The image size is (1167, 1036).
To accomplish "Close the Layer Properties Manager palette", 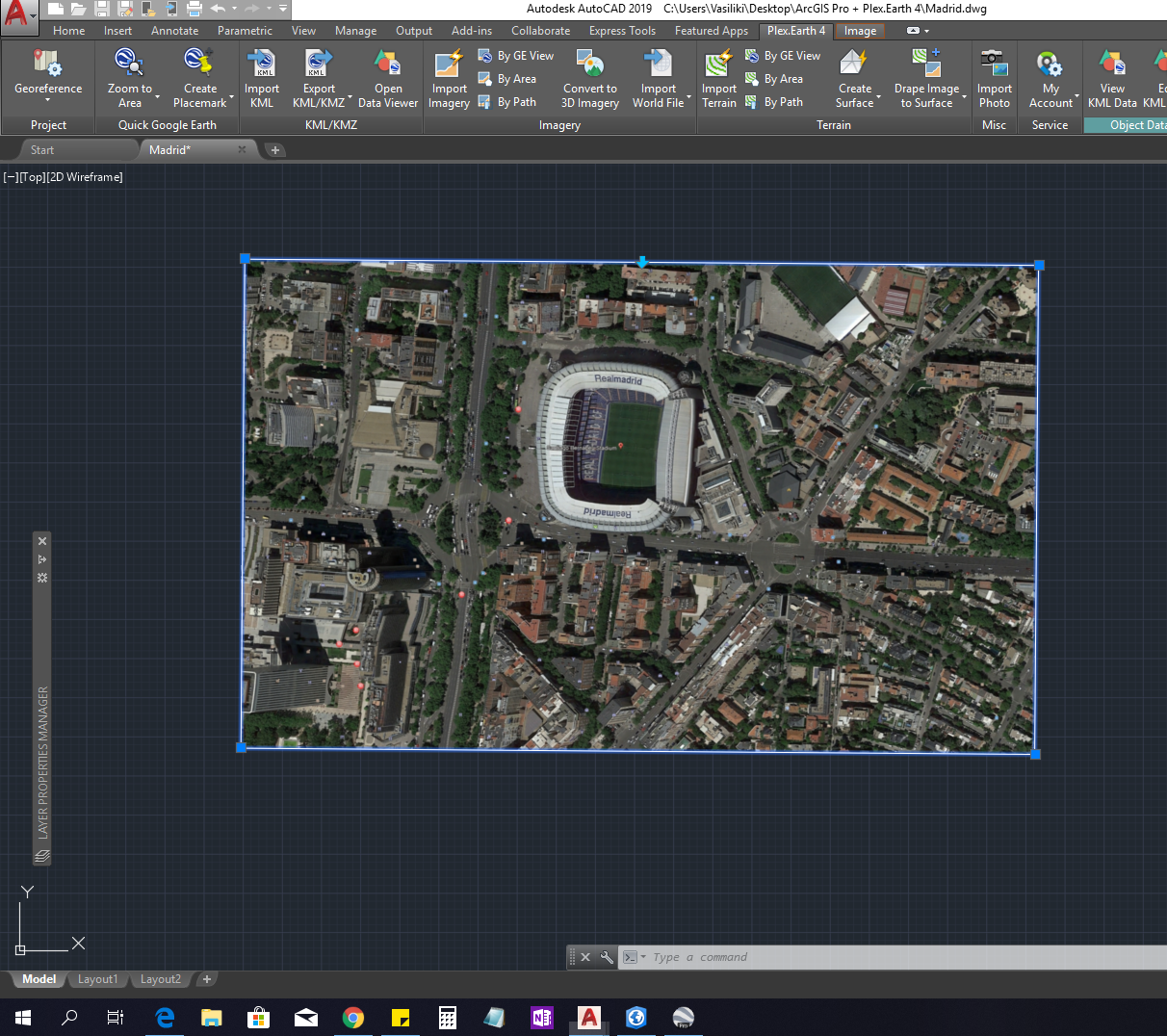I will click(42, 541).
